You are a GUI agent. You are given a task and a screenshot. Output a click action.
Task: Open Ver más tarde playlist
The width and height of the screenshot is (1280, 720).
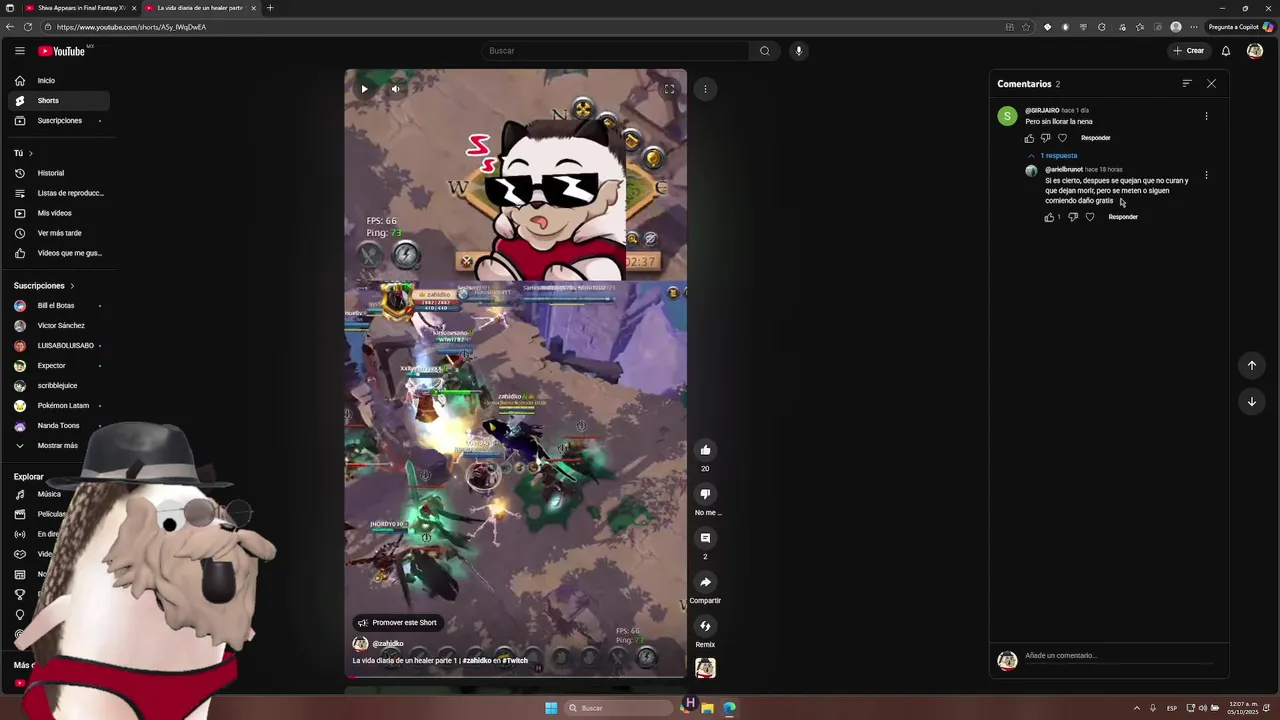[x=59, y=233]
